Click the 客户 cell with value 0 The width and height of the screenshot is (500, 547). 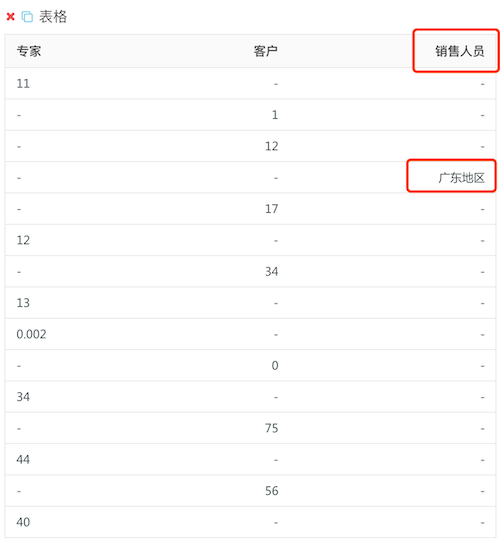point(275,366)
